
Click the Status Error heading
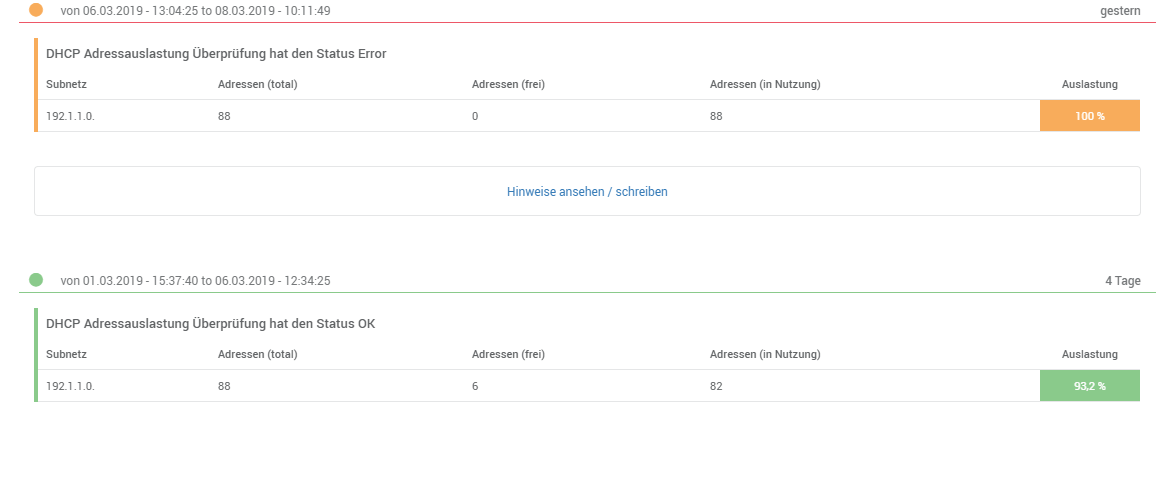click(x=216, y=54)
